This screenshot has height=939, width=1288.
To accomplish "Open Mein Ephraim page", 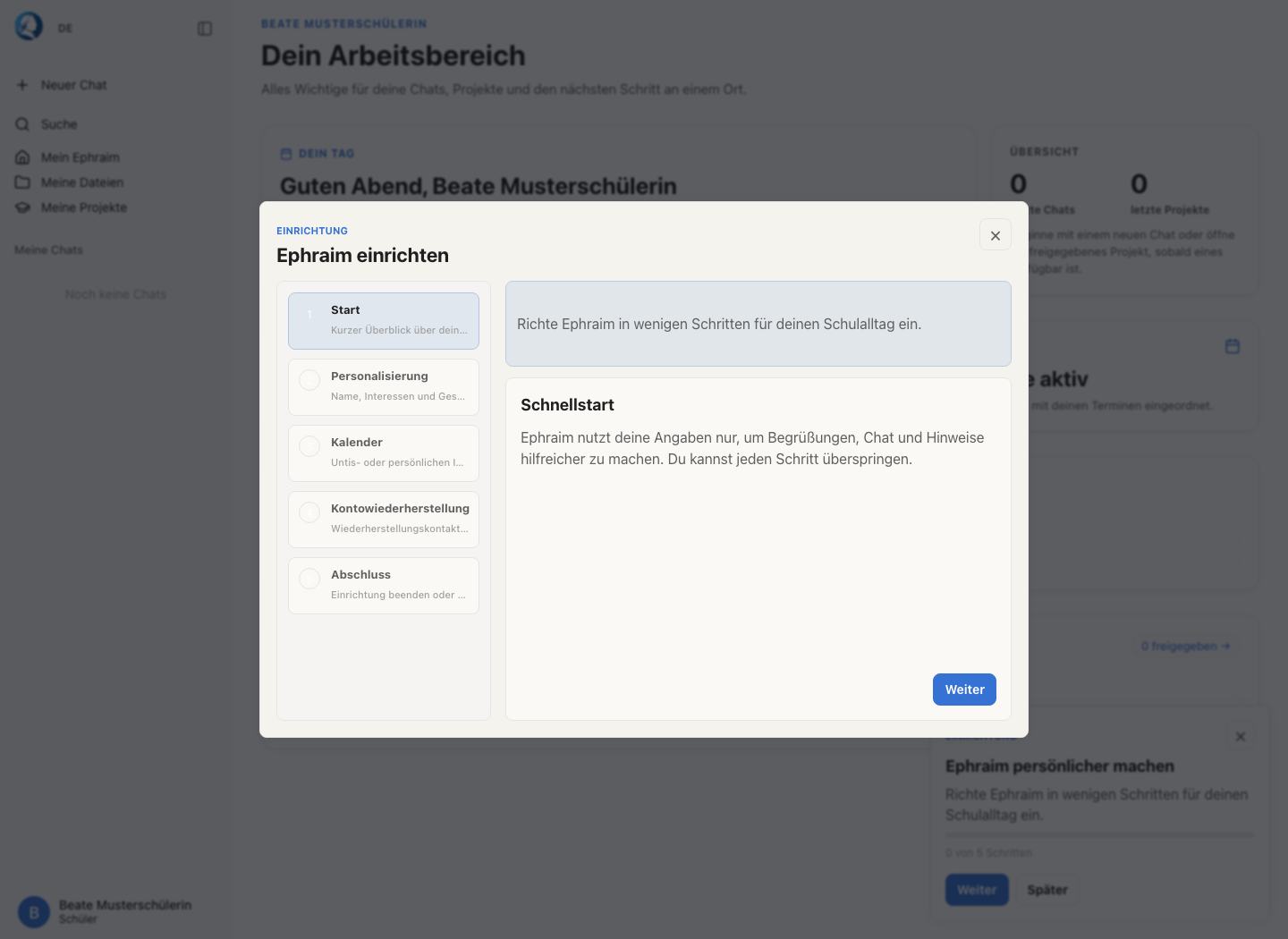I will point(80,157).
